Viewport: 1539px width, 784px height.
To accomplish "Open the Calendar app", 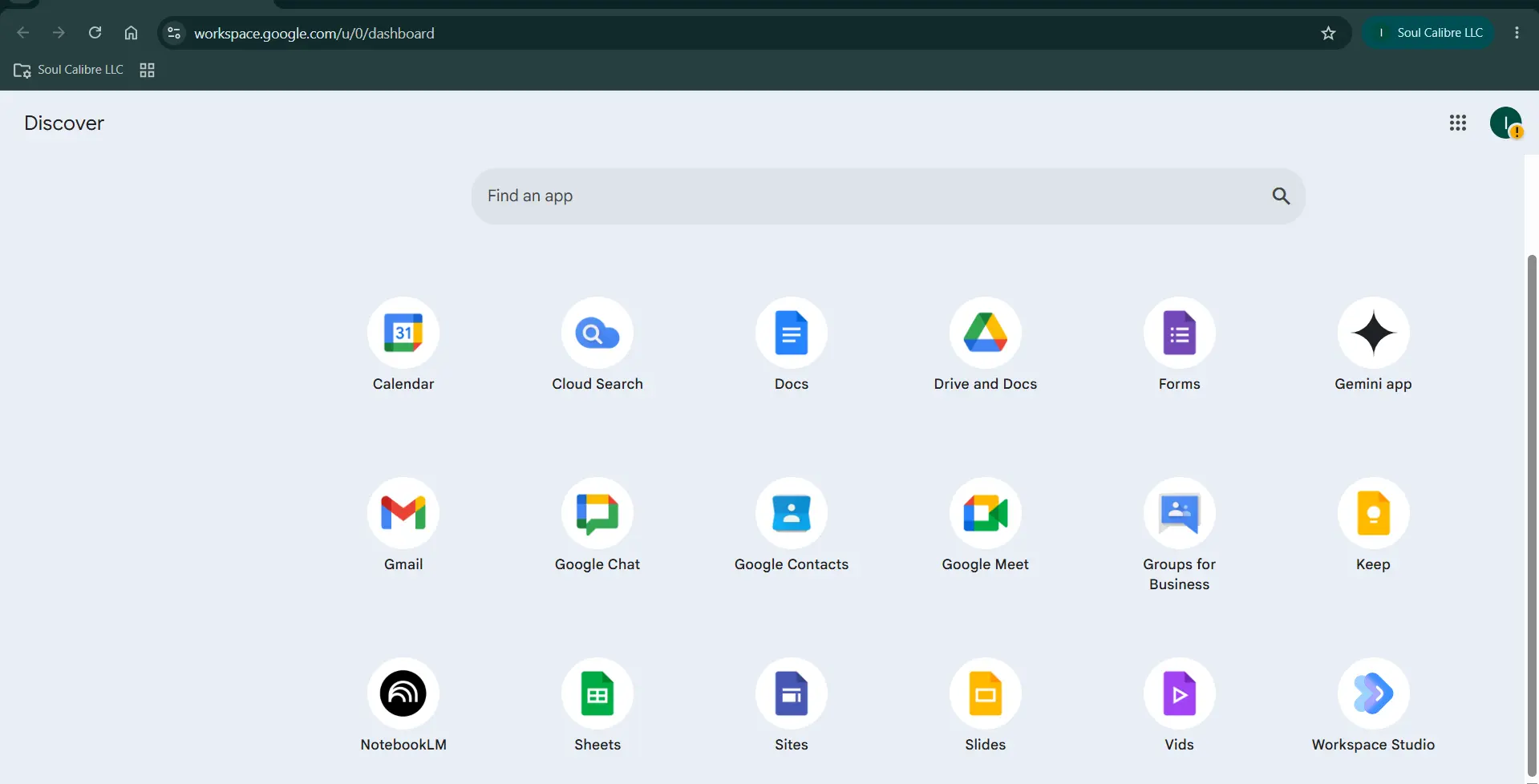I will 403,333.
